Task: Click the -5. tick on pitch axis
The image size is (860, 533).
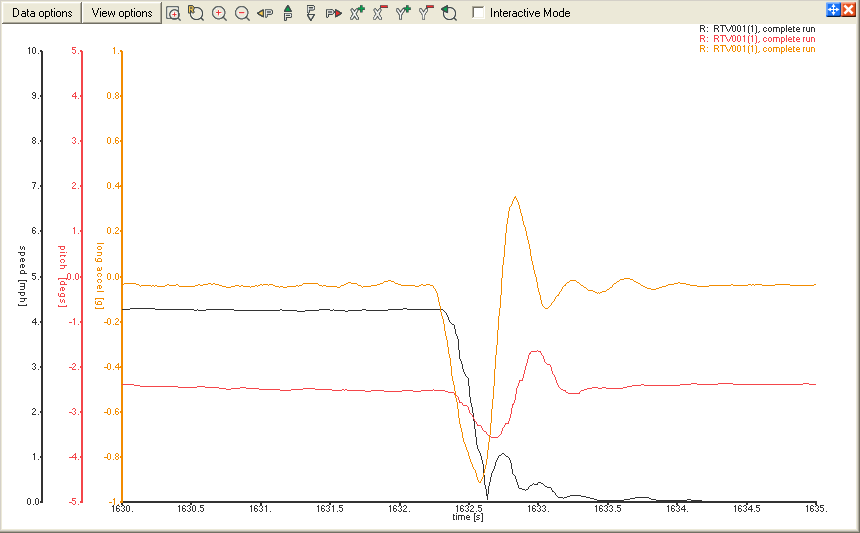Action: click(x=75, y=501)
